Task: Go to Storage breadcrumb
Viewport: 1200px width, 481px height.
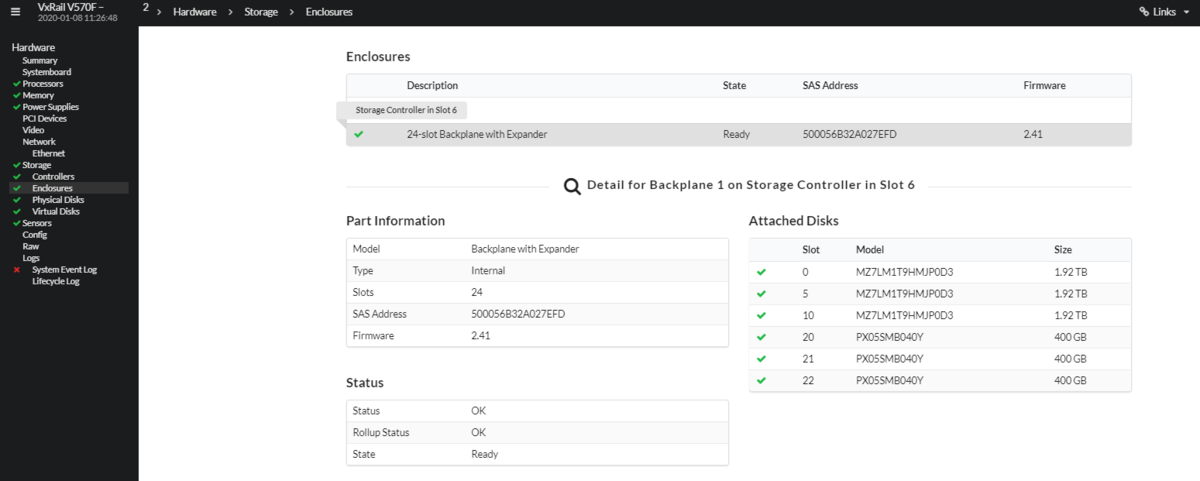Action: (261, 12)
